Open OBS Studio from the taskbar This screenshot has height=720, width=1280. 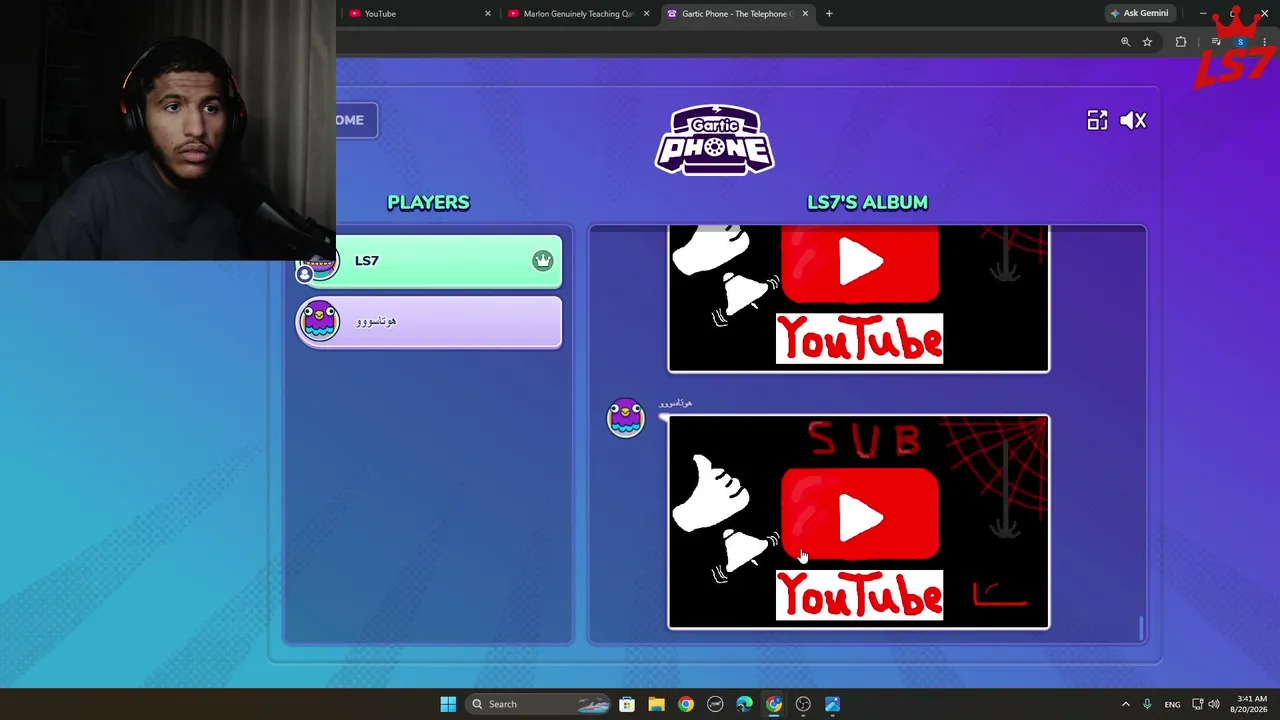(x=803, y=704)
